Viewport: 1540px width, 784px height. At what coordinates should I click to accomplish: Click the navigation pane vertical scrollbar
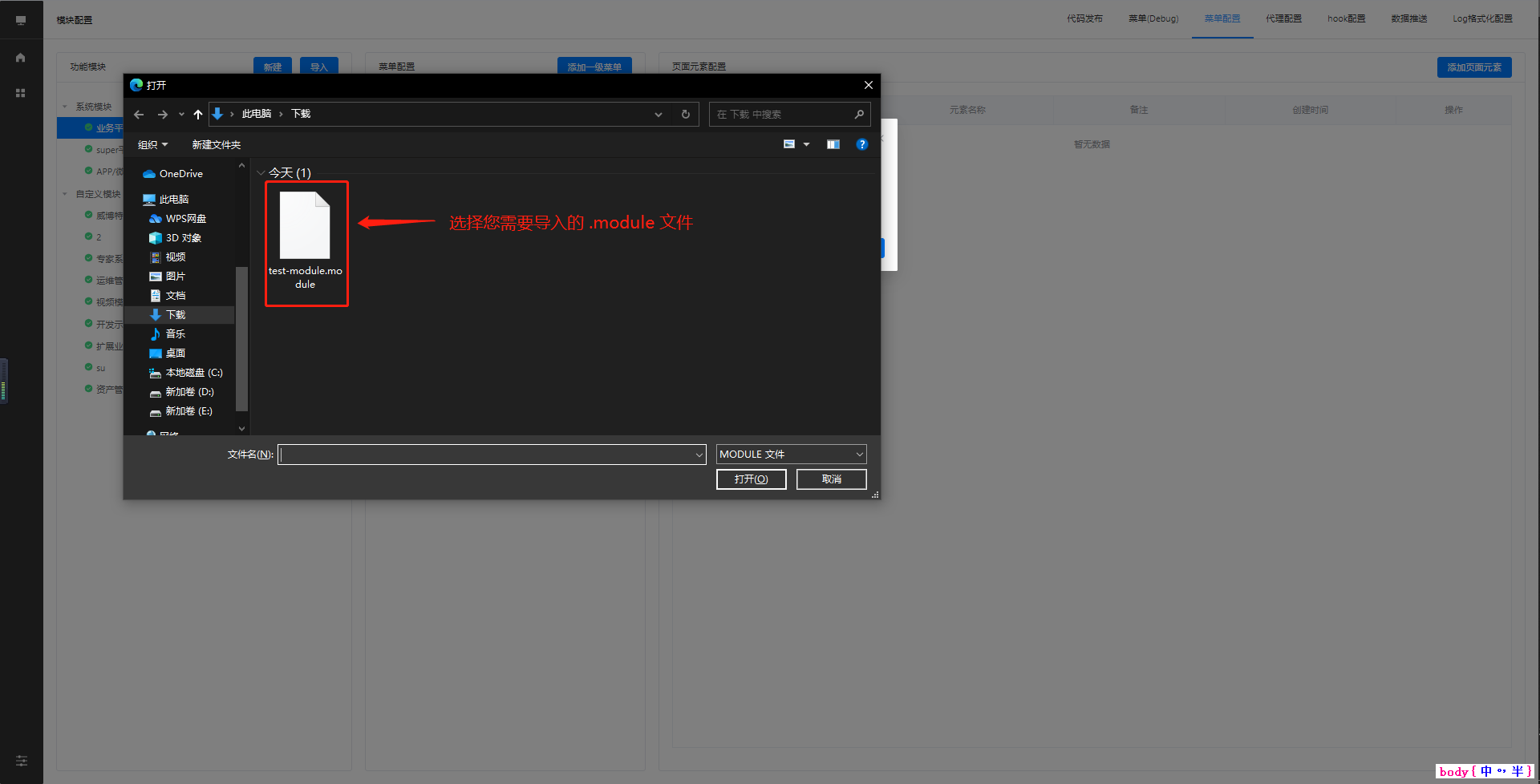(x=241, y=337)
